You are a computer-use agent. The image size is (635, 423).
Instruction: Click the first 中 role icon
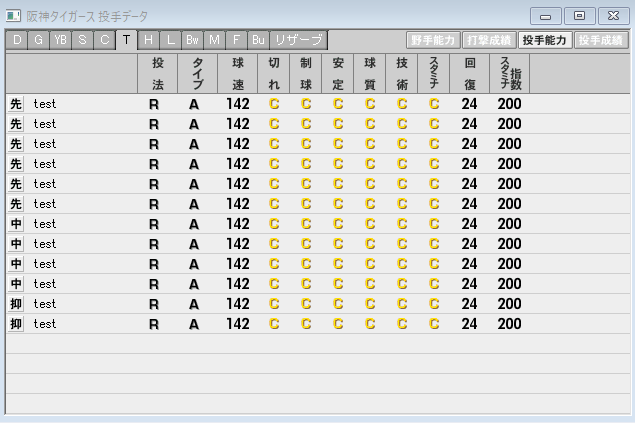pyautogui.click(x=16, y=224)
